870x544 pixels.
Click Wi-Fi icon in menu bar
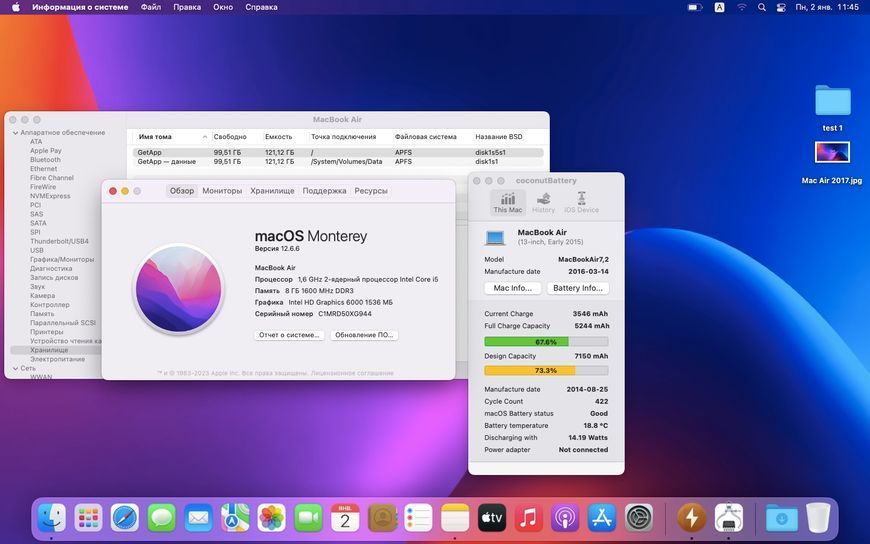point(742,7)
